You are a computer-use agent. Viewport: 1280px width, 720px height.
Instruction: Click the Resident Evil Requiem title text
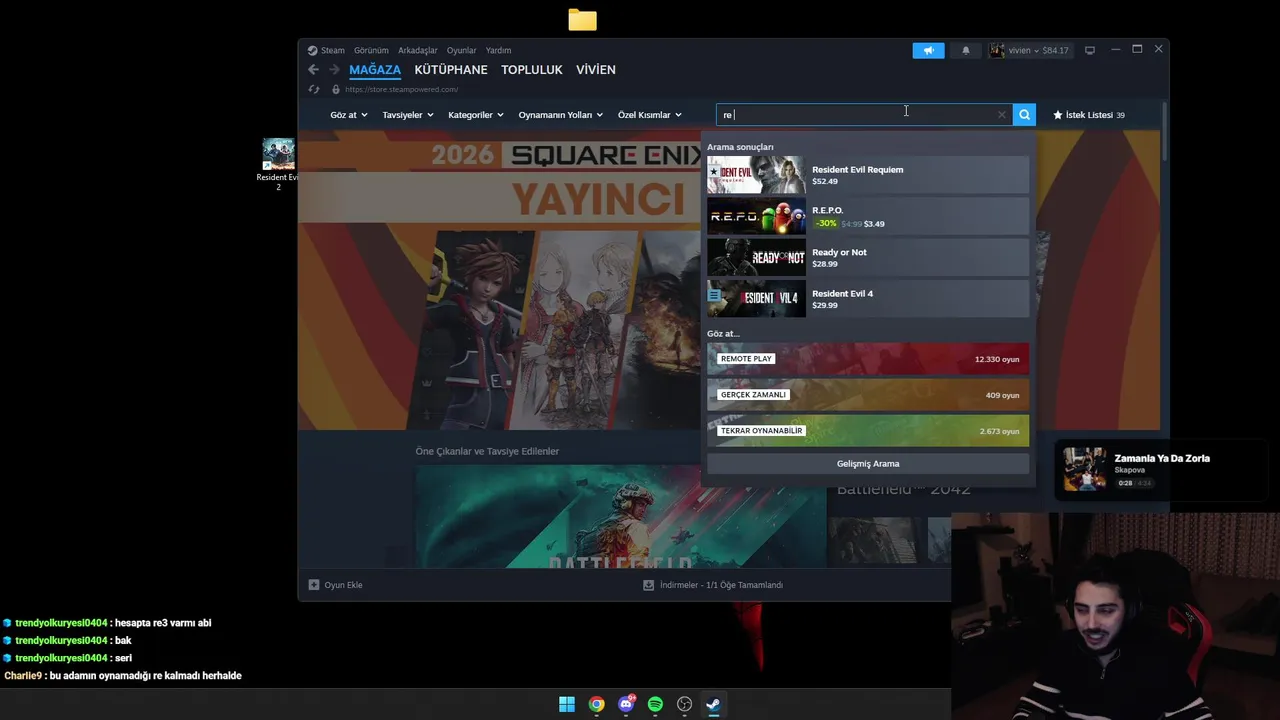[857, 170]
